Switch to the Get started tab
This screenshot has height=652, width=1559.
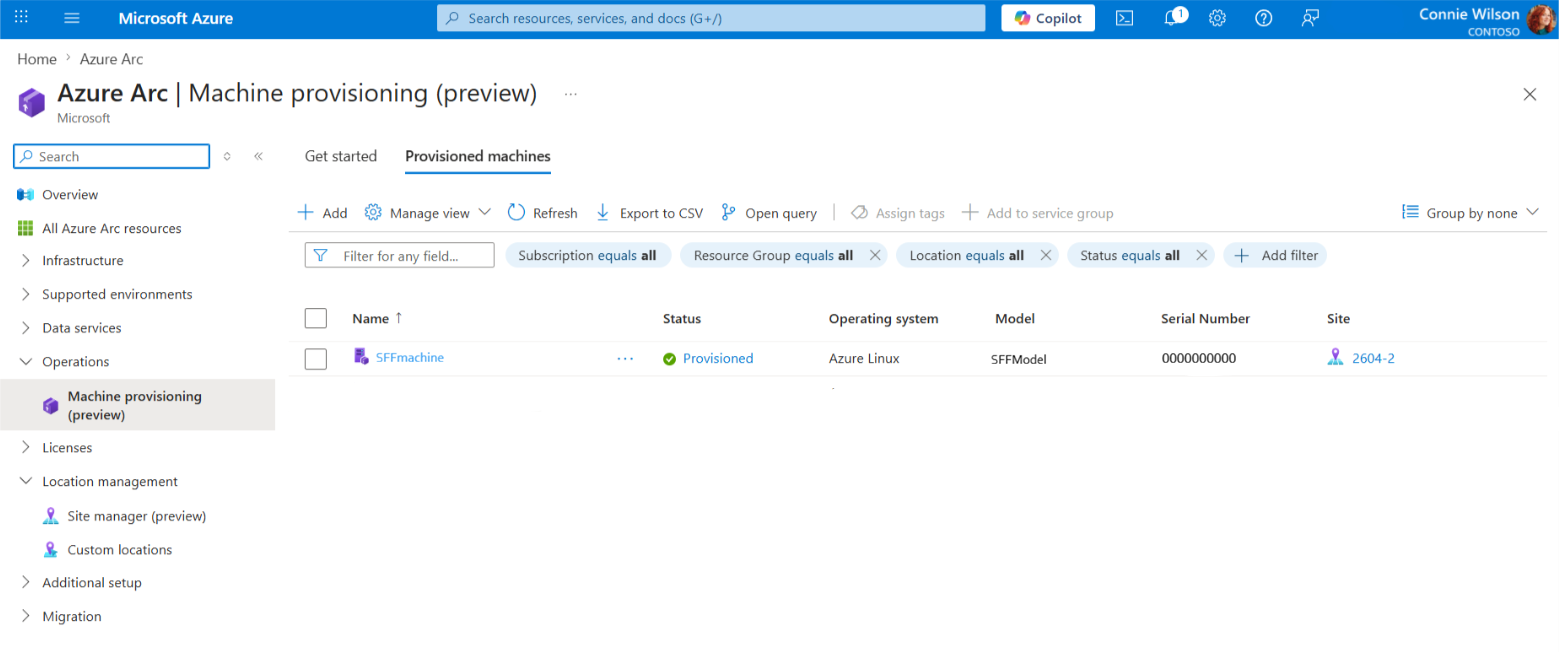(x=341, y=156)
